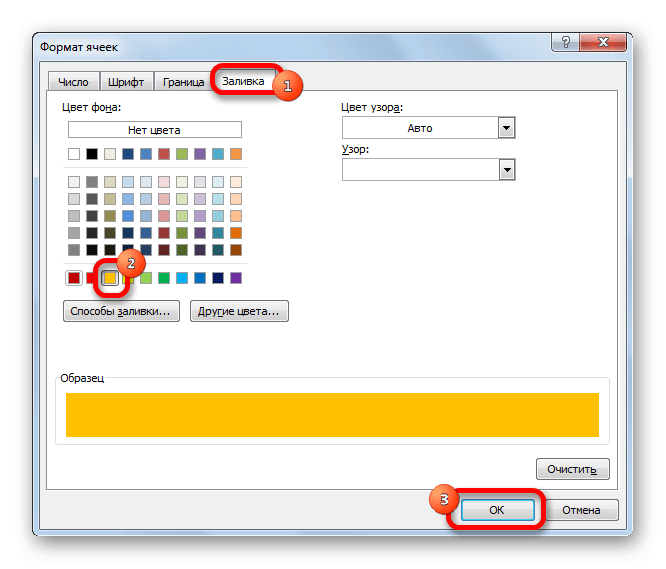Select the Заливка tab

point(243,81)
